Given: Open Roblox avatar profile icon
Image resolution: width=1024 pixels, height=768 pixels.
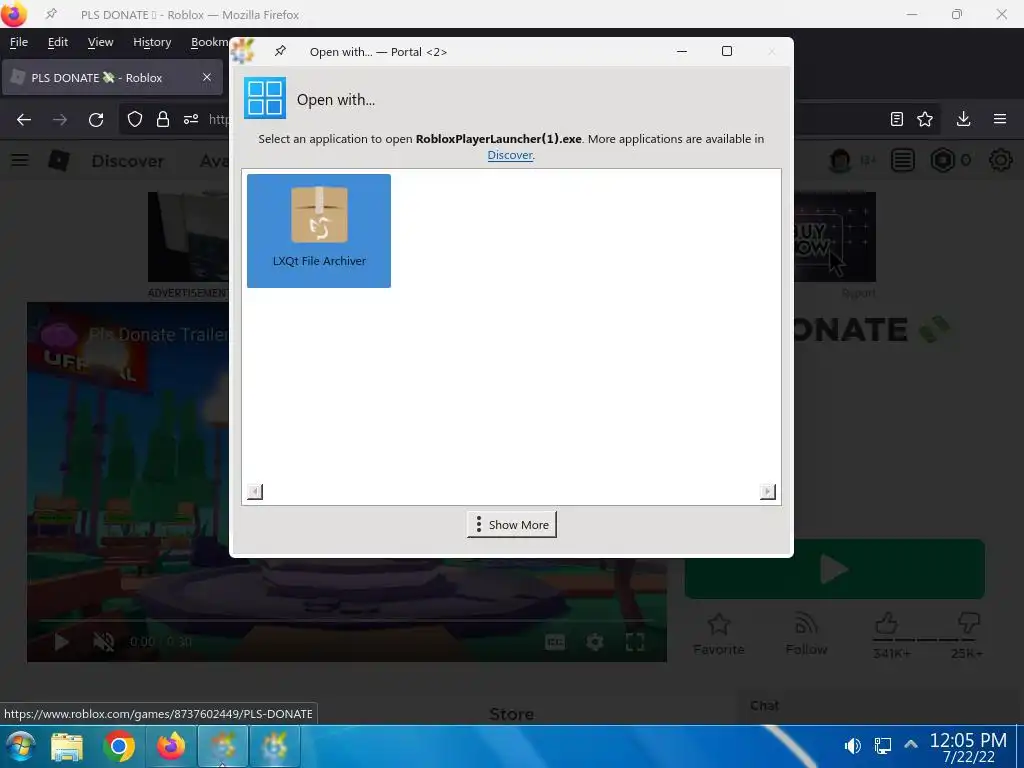Looking at the screenshot, I should click(x=840, y=160).
